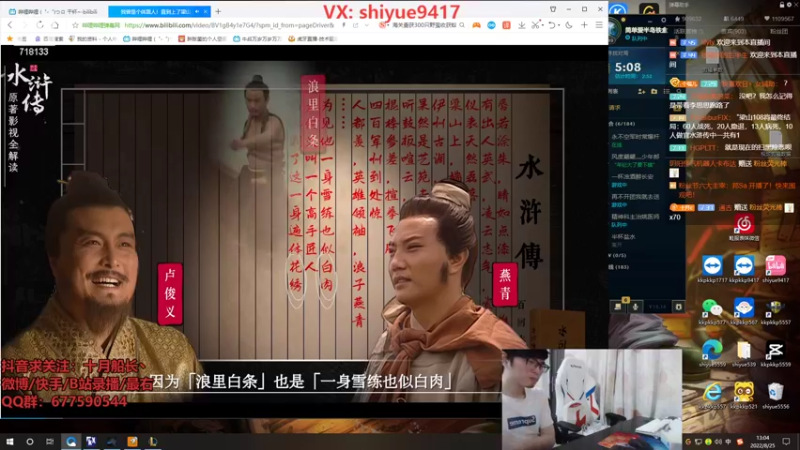
Task: Open the last bookmark with orange icon
Action: [x=312, y=39]
